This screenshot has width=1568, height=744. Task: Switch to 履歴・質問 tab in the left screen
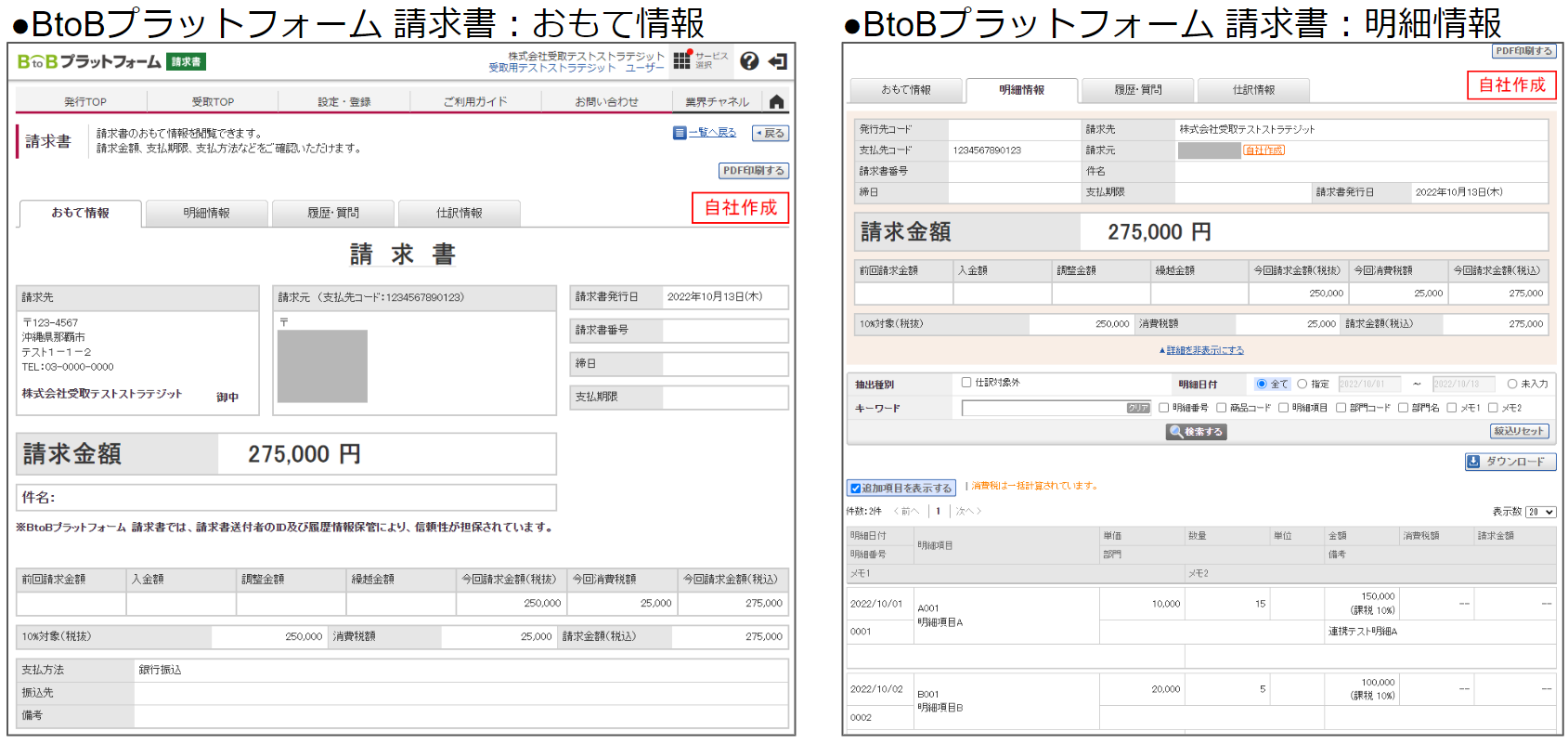(332, 213)
